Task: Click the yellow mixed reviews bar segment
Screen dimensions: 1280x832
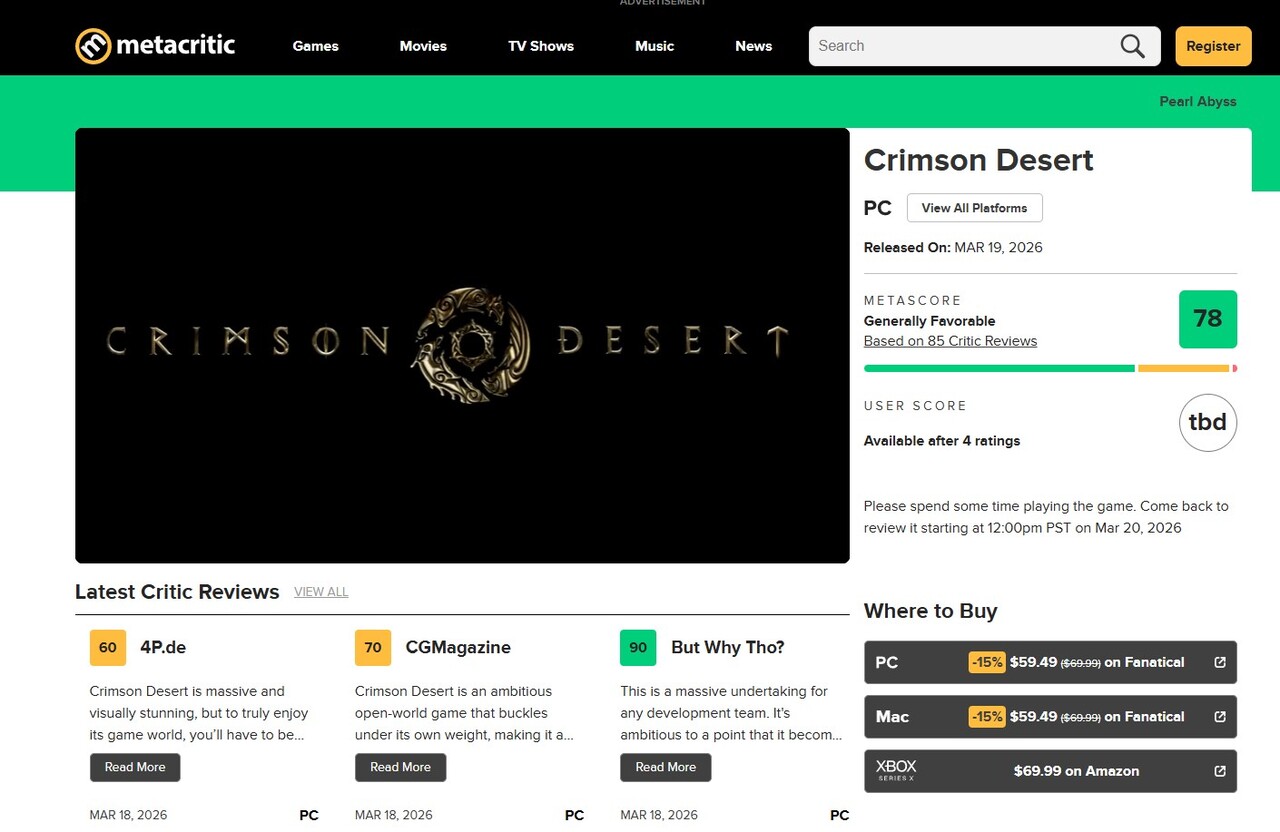Action: tap(1183, 369)
